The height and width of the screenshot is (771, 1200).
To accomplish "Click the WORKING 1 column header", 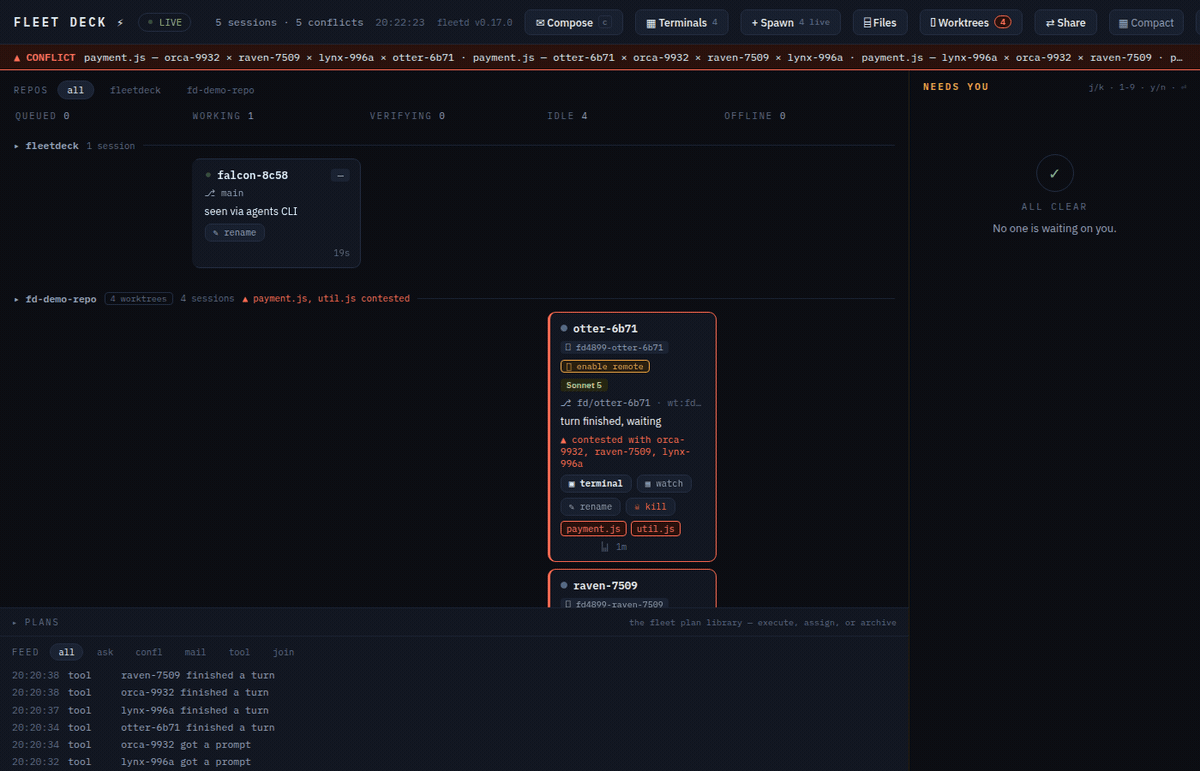I will coord(223,116).
